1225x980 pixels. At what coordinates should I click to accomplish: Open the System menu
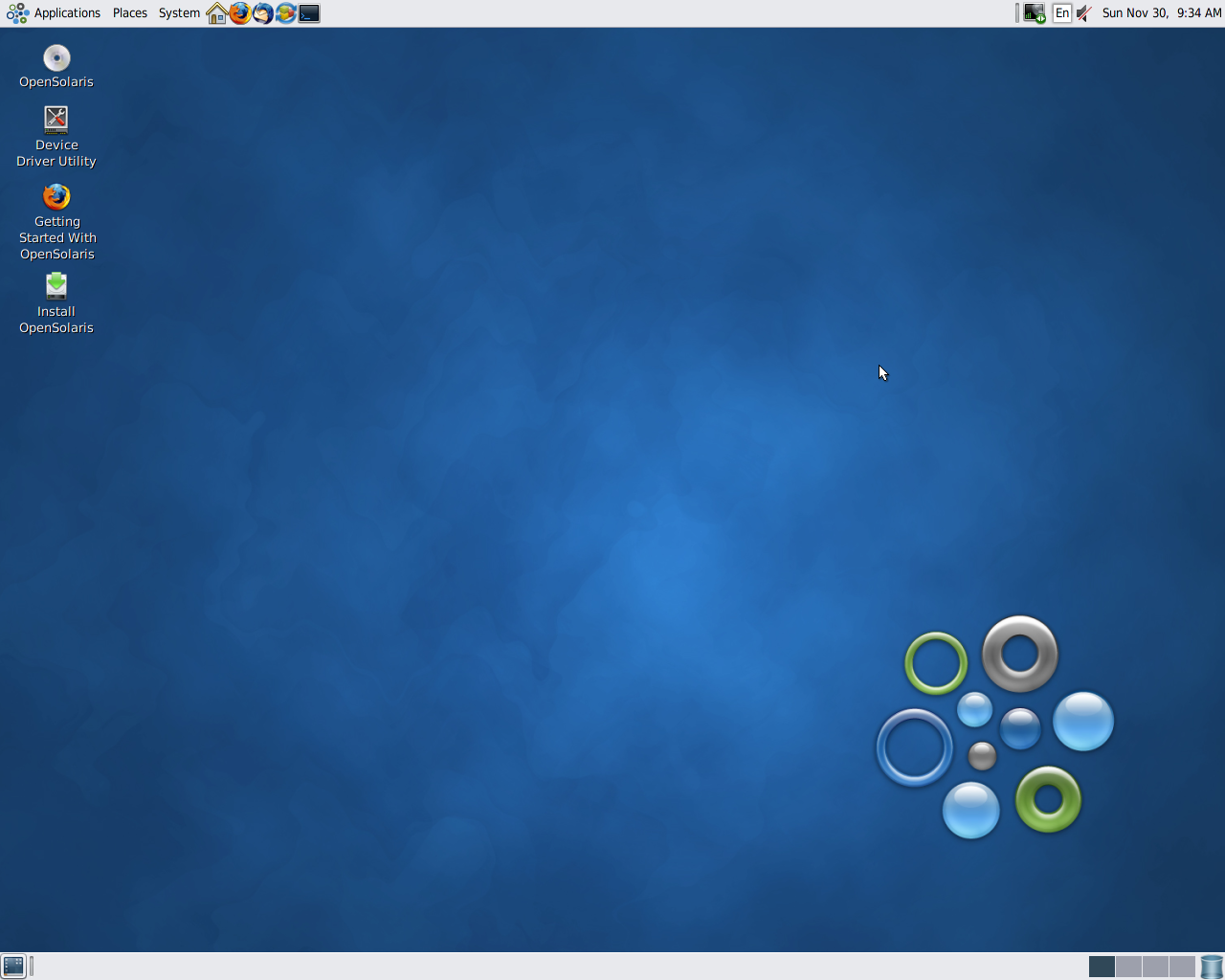coord(179,12)
